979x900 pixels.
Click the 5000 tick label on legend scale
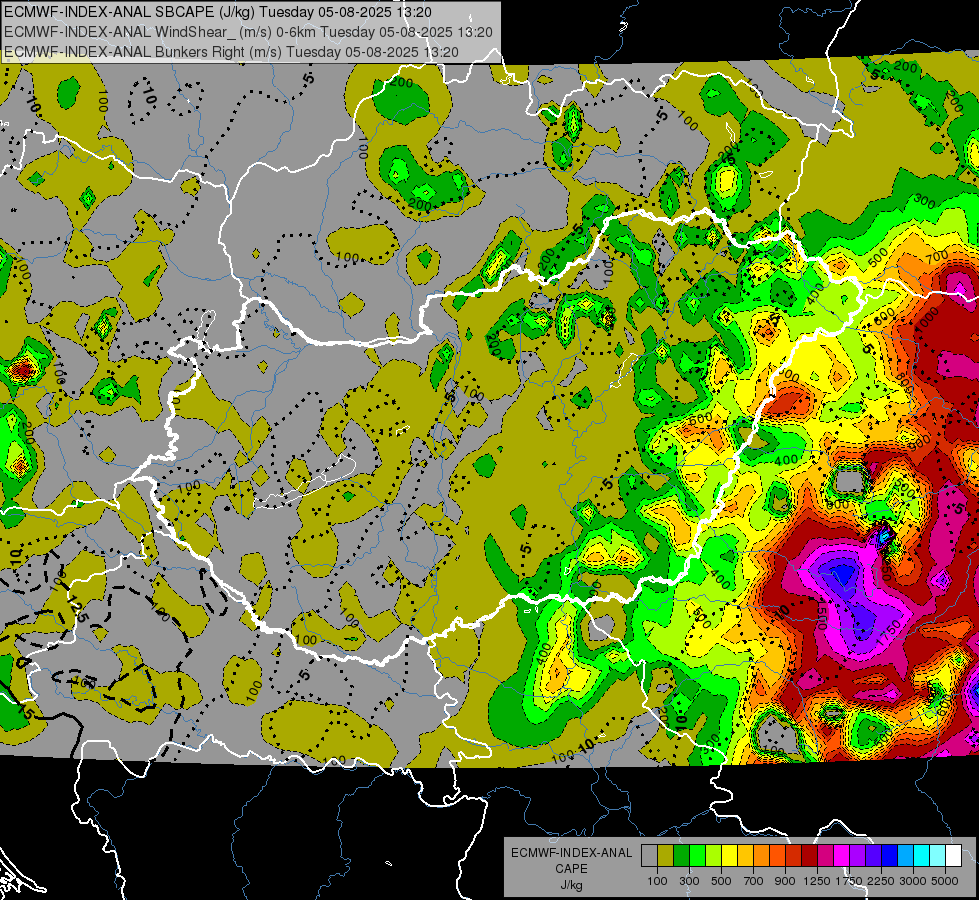pyautogui.click(x=945, y=881)
